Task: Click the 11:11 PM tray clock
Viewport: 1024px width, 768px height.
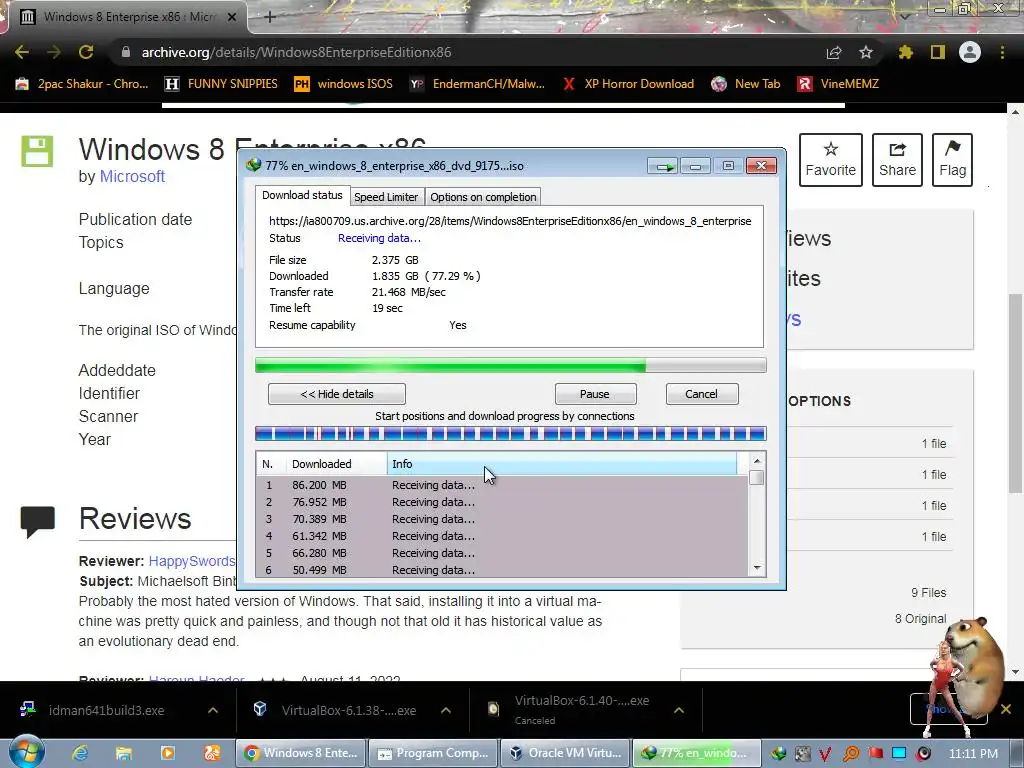Action: click(973, 754)
